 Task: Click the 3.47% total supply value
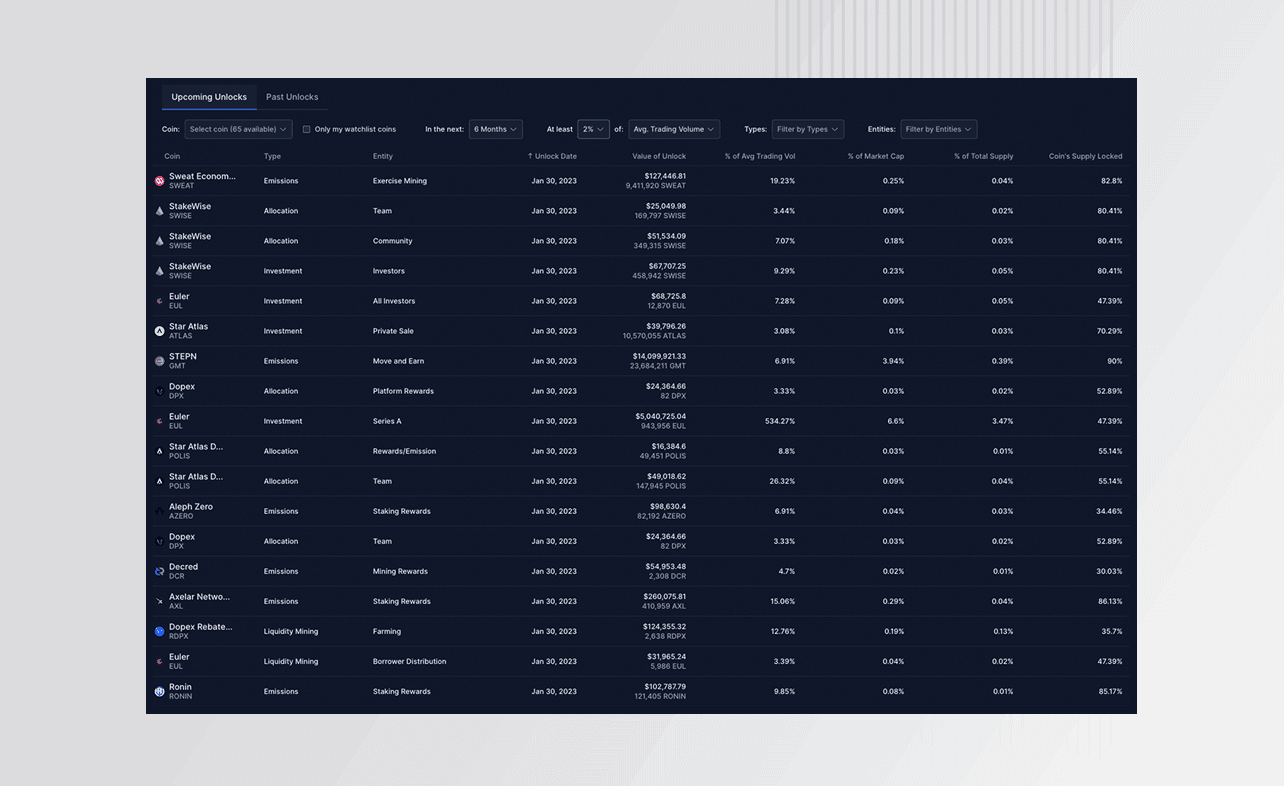1002,421
